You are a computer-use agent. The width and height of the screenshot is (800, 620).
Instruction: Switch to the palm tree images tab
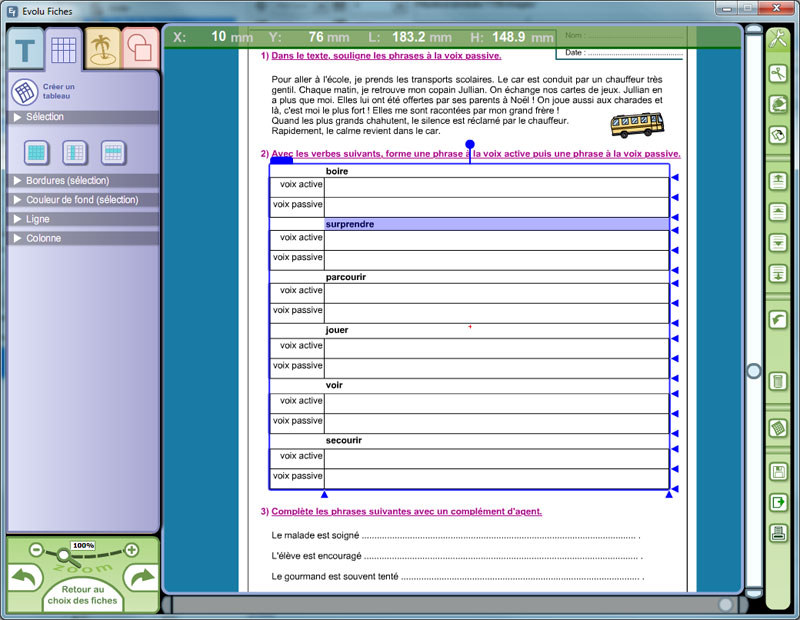point(101,47)
